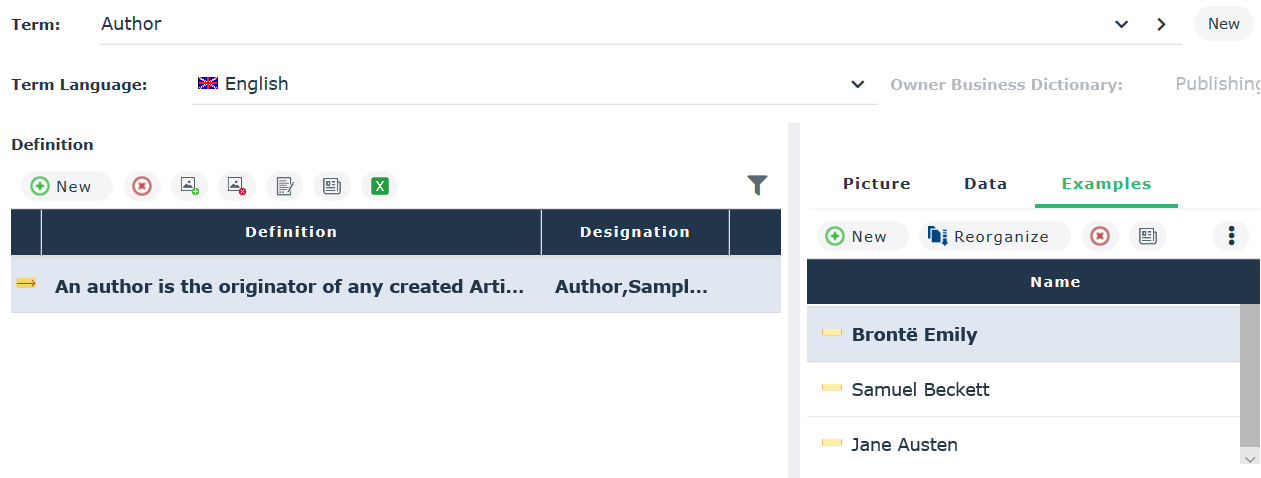Image resolution: width=1261 pixels, height=478 pixels.
Task: Click the details view icon in Definition toolbar
Action: pos(331,186)
